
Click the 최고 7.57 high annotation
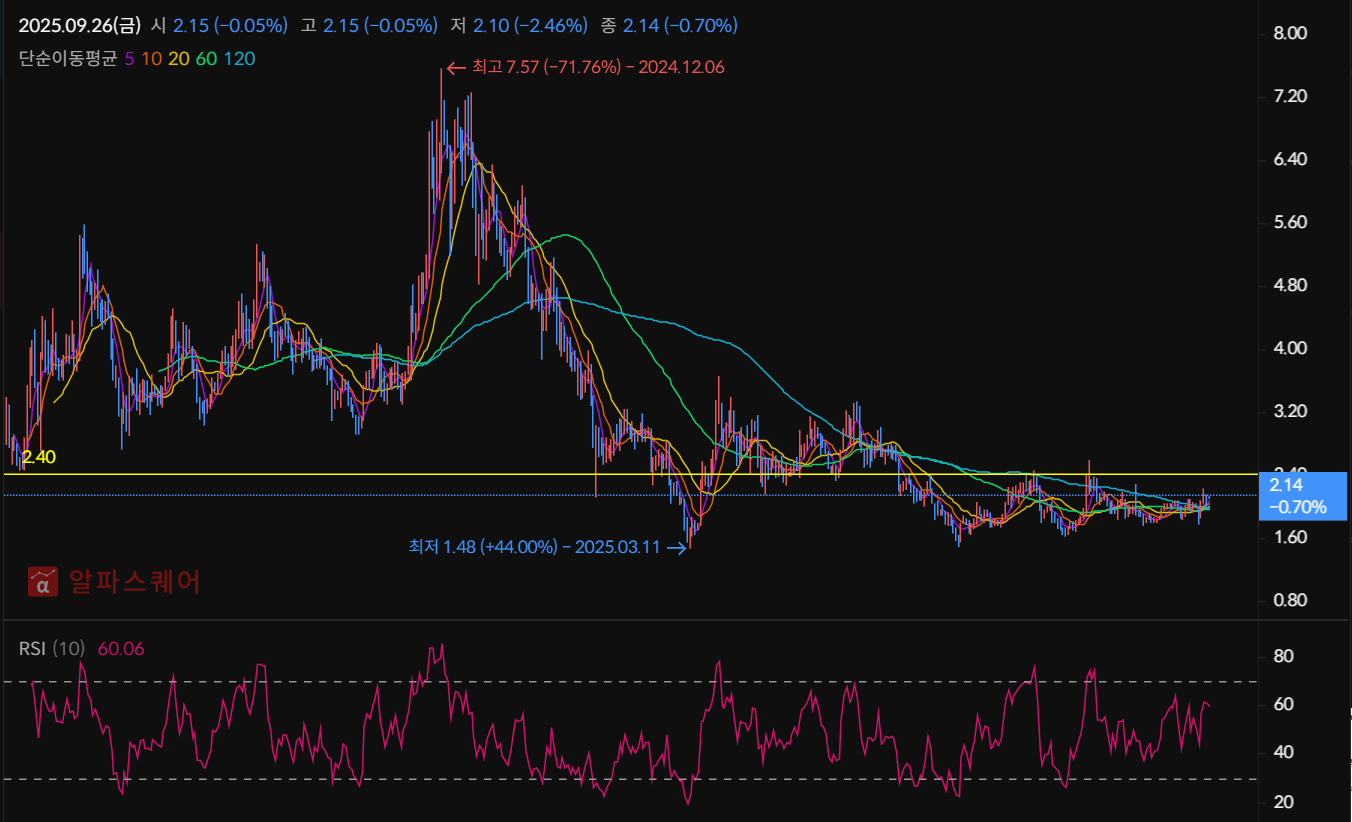[585, 67]
